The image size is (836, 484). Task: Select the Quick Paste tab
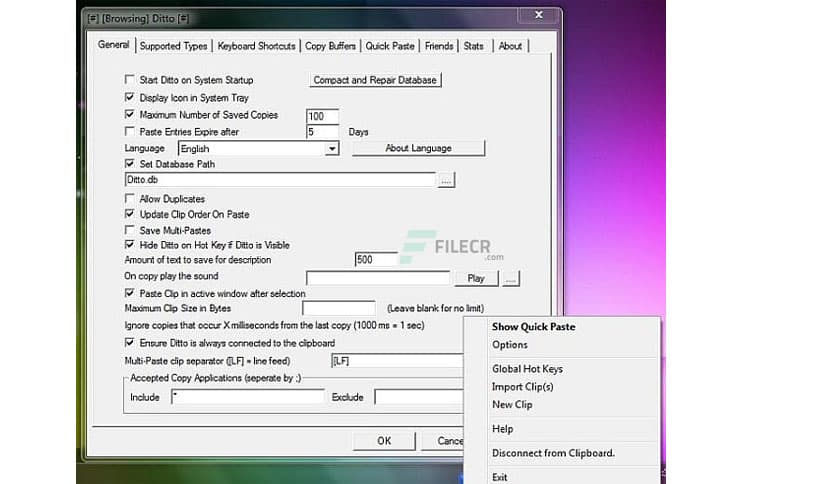pos(391,46)
